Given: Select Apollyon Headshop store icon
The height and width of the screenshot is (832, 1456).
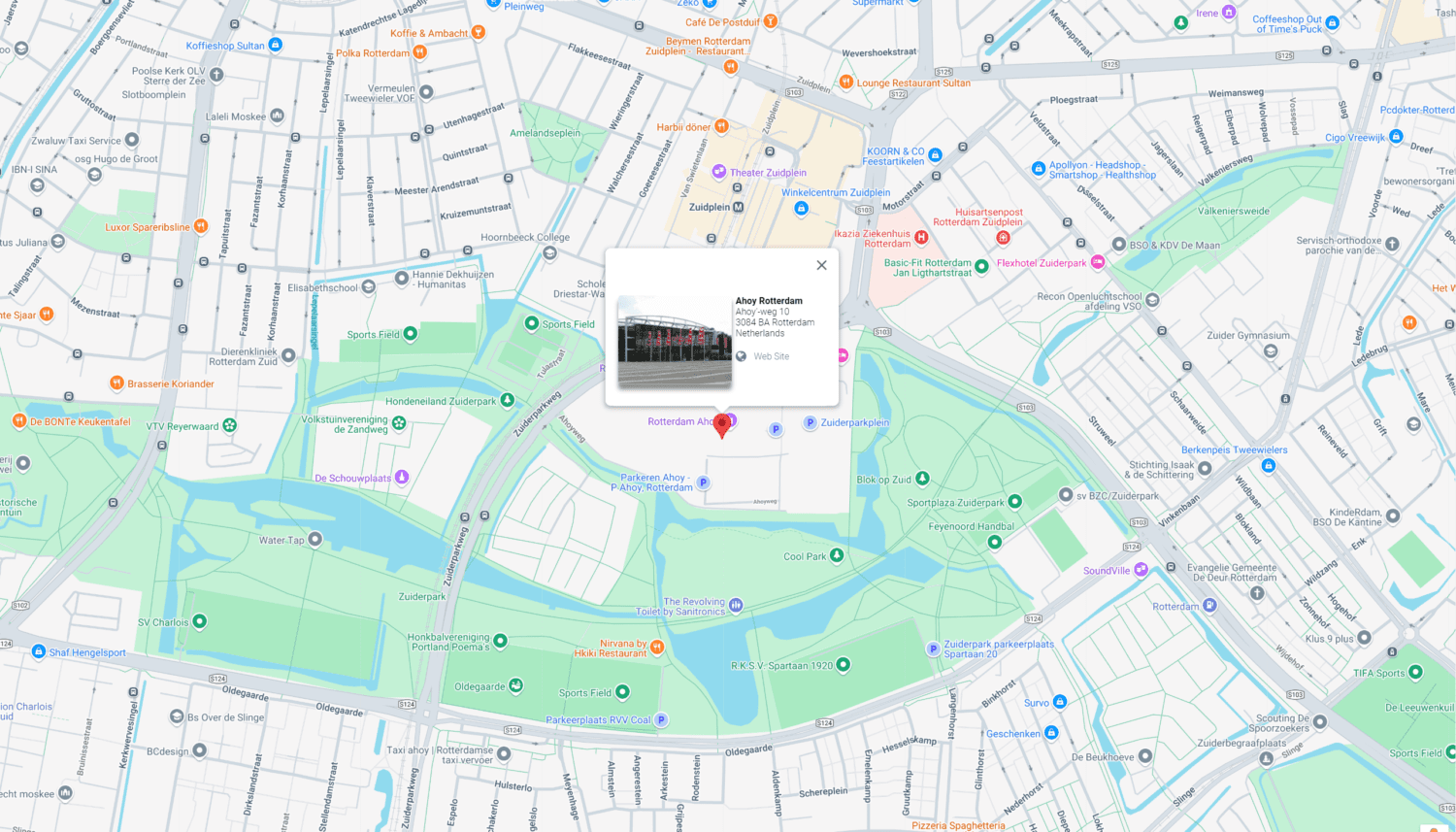Looking at the screenshot, I should point(1038,168).
